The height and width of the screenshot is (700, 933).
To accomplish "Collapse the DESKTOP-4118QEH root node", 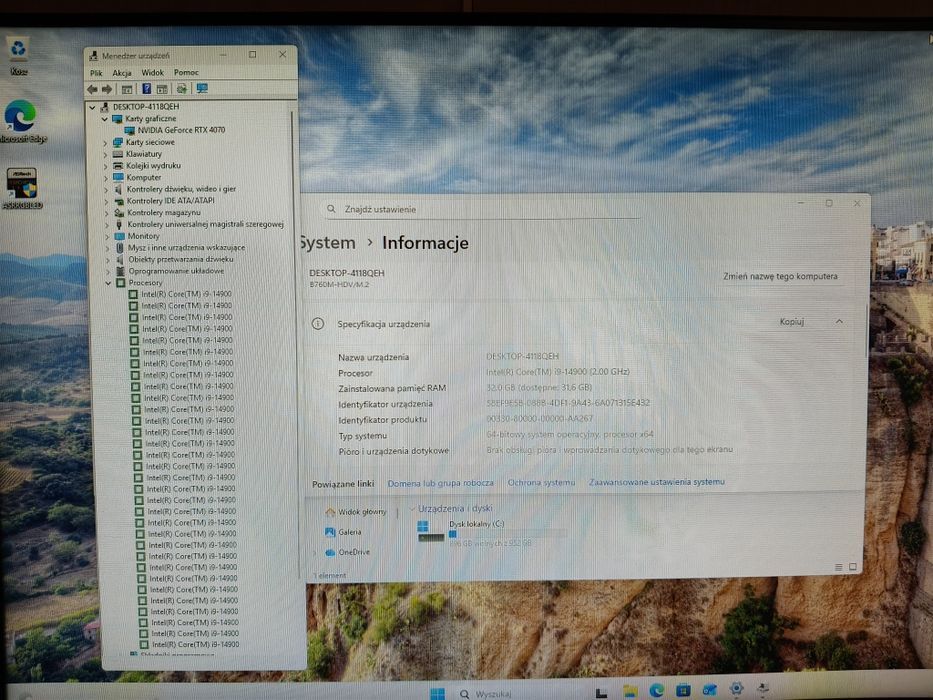I will point(92,107).
